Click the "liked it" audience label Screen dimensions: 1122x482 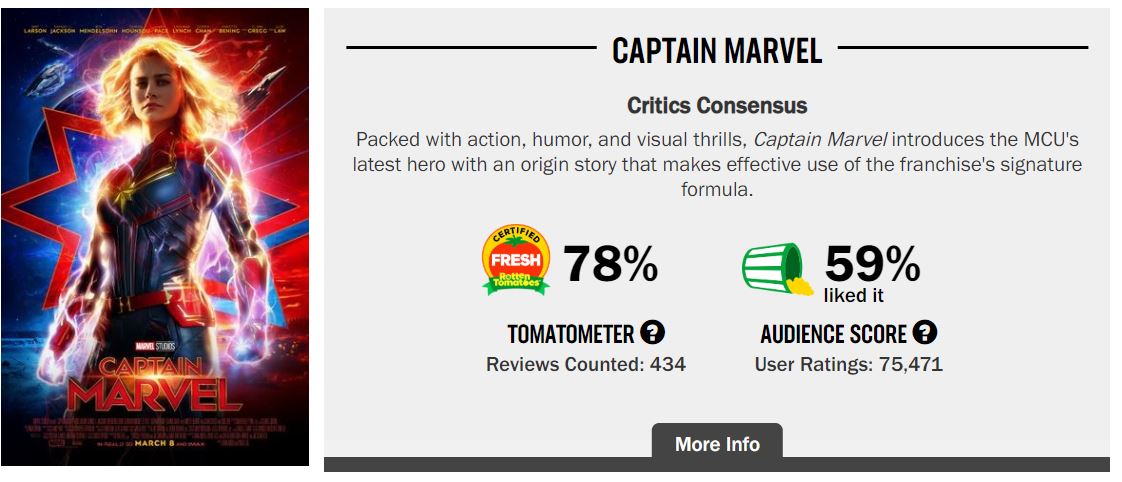(x=854, y=295)
